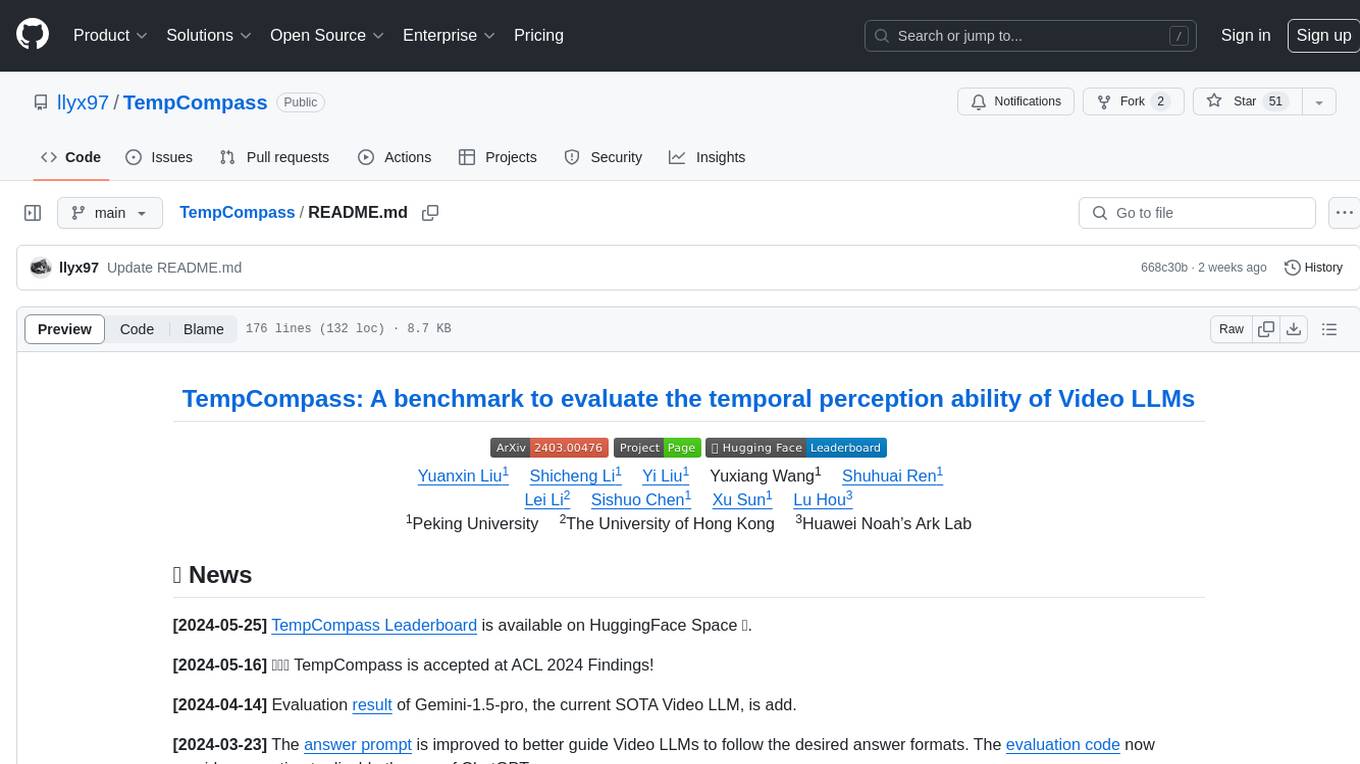This screenshot has width=1360, height=764.
Task: Open the TempCompass heading link
Action: tap(688, 398)
